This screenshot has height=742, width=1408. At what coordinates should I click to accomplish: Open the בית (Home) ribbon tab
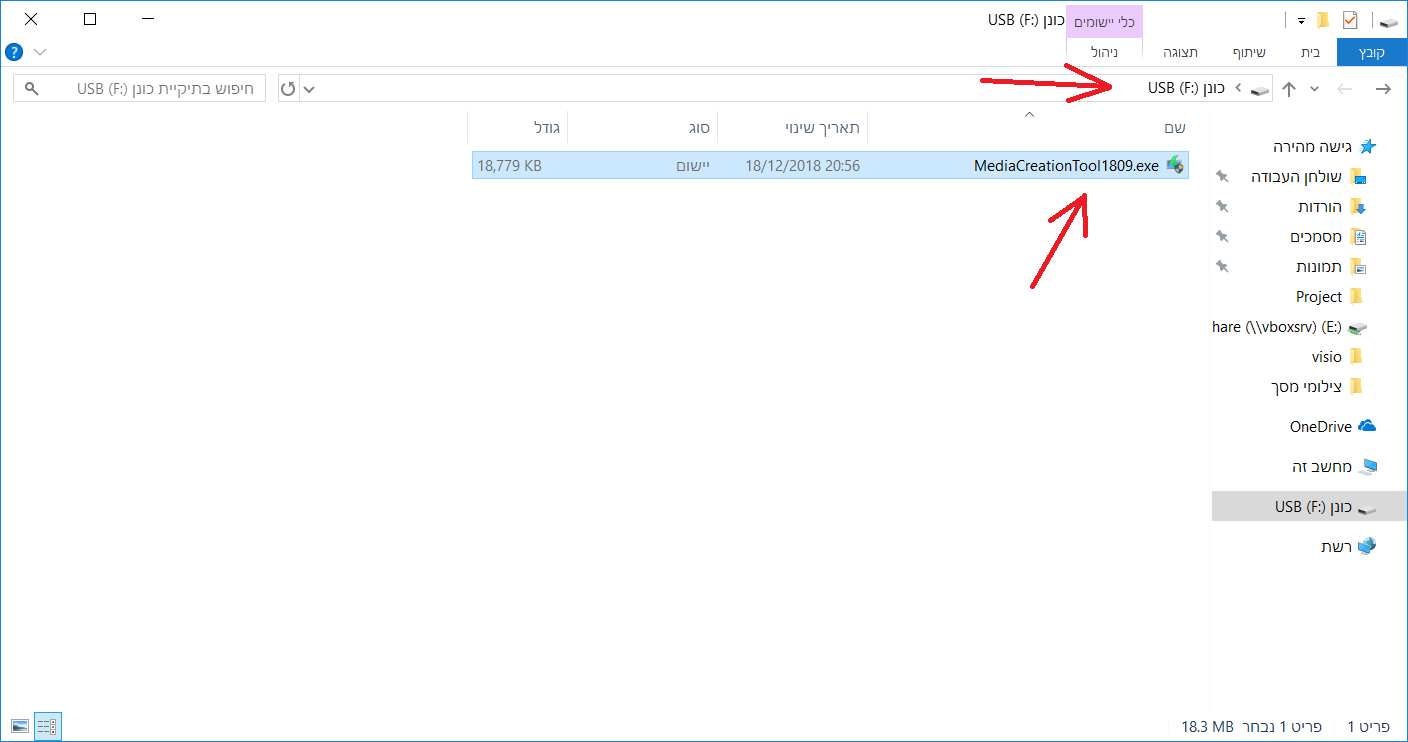point(1310,52)
